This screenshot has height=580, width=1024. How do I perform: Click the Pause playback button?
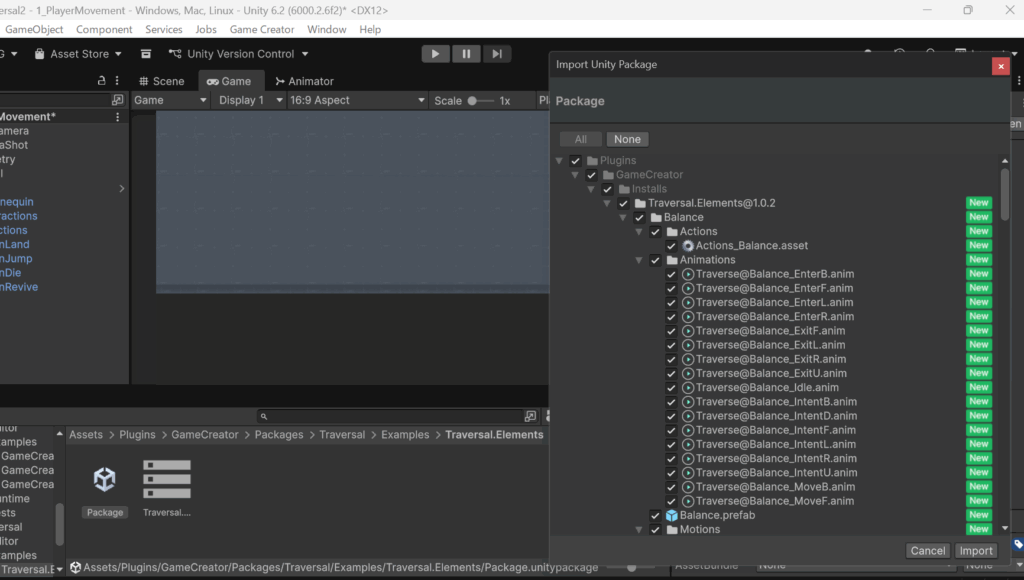click(465, 54)
